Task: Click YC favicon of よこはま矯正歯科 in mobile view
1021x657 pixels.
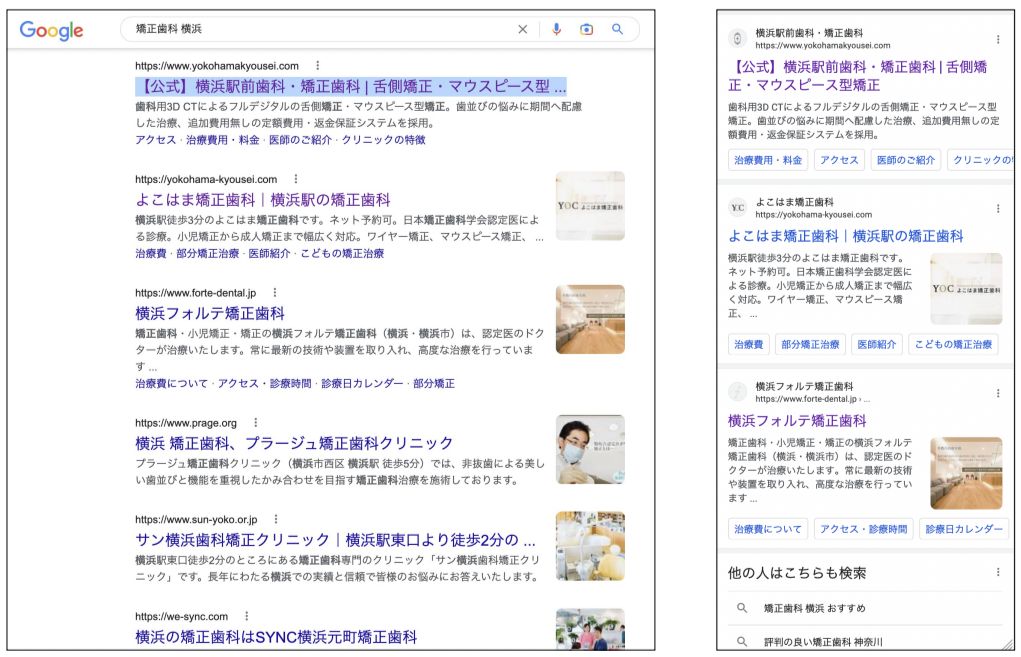Action: point(737,208)
